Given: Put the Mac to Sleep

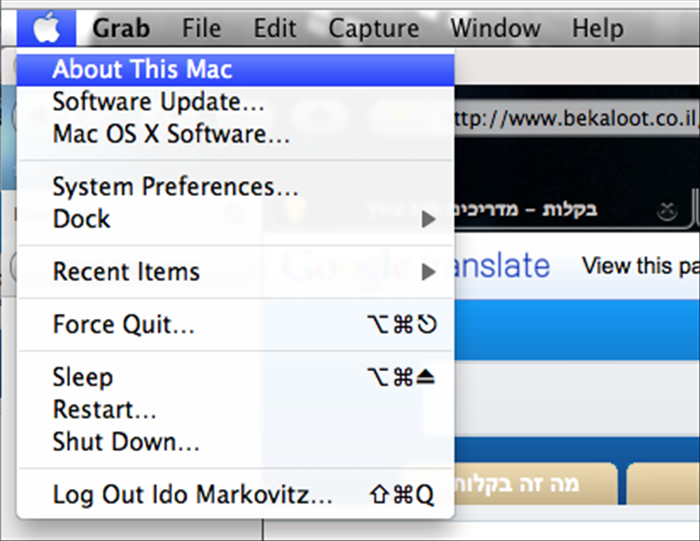Looking at the screenshot, I should pos(236,377).
